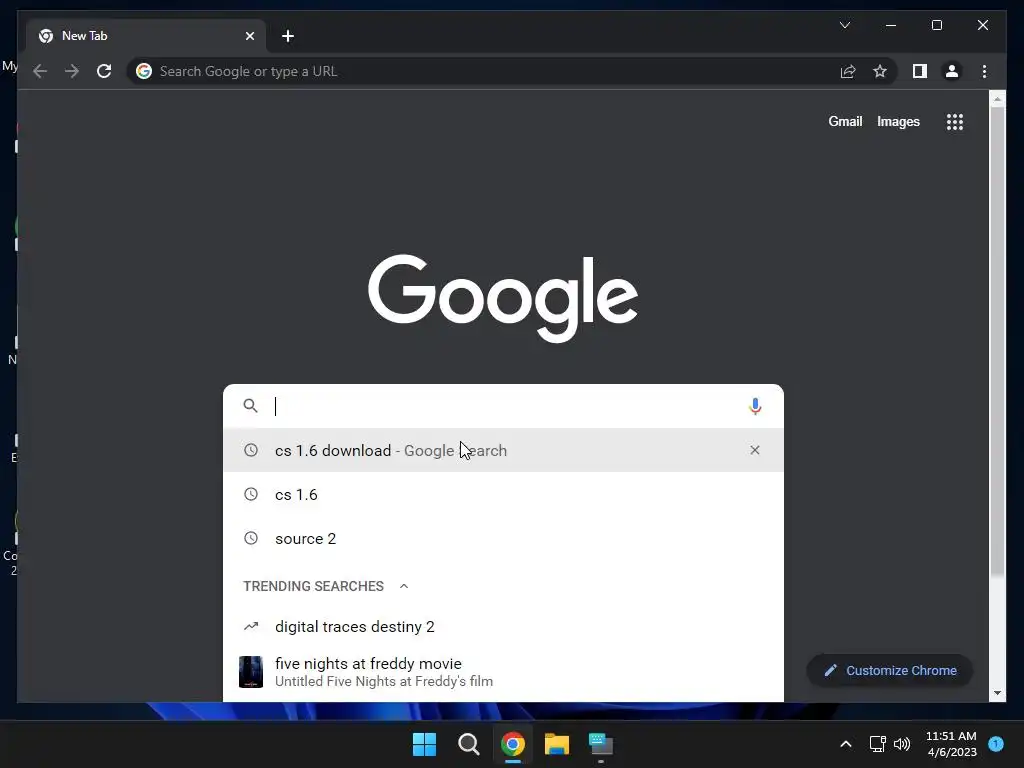Open the Google apps grid
This screenshot has width=1024, height=768.
click(x=955, y=121)
